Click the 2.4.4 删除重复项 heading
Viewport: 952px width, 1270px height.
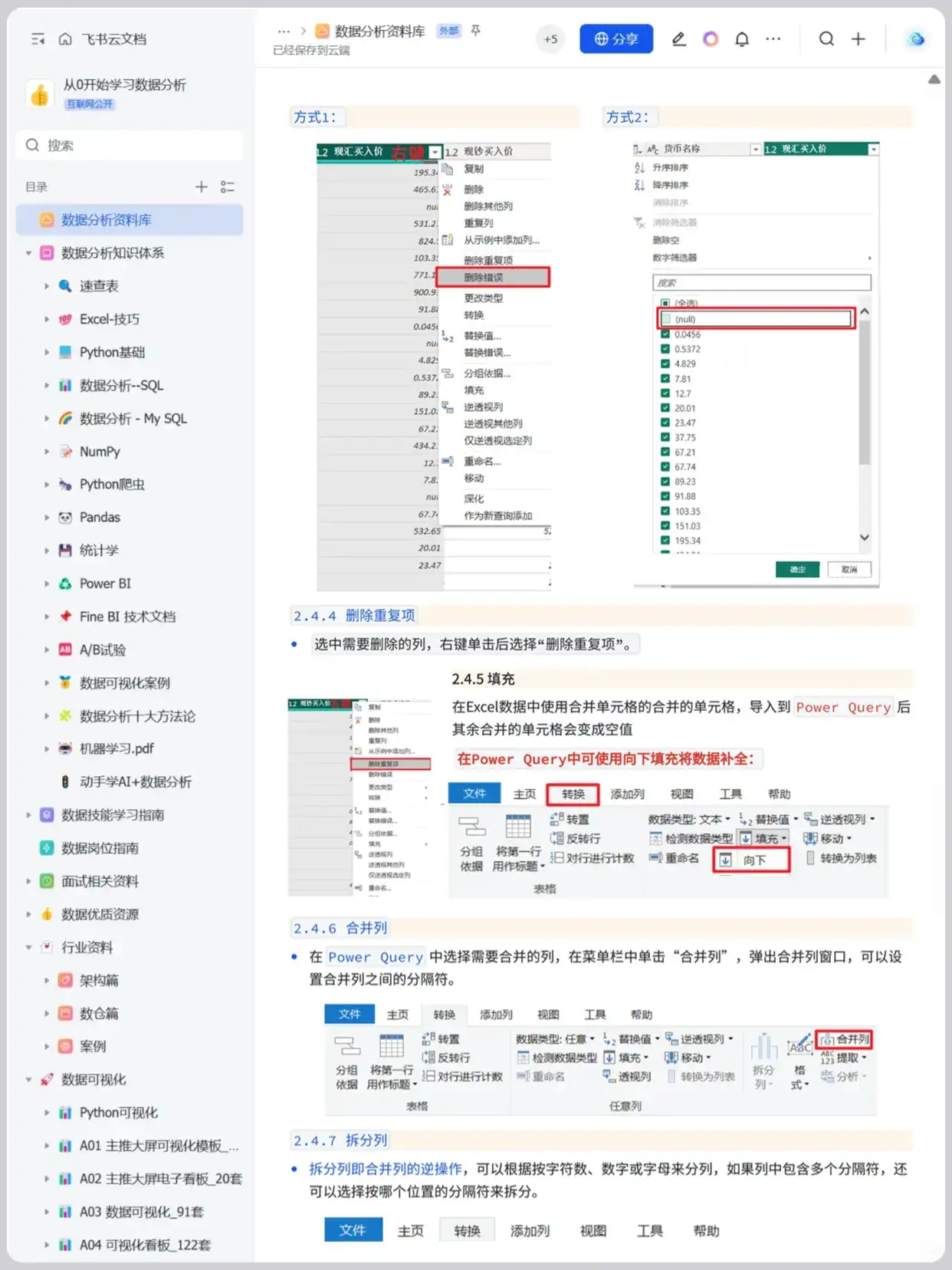pos(354,615)
